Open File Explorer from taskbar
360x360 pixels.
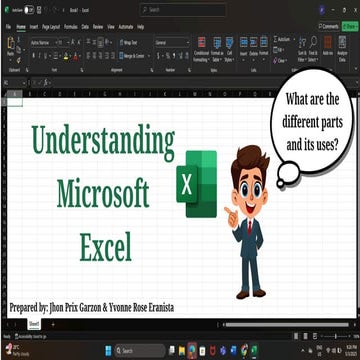182,351
